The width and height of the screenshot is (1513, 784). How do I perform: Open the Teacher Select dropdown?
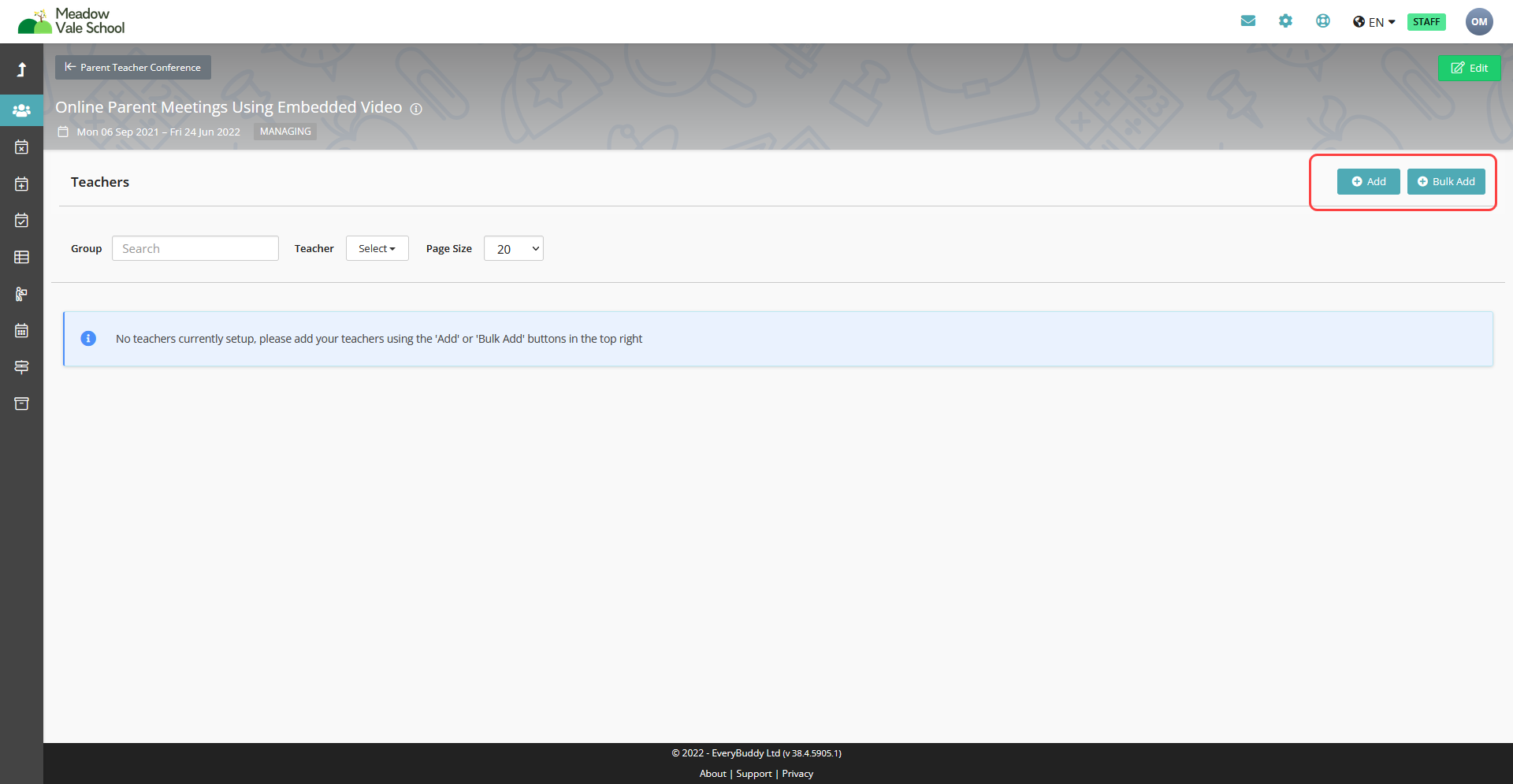(x=377, y=248)
